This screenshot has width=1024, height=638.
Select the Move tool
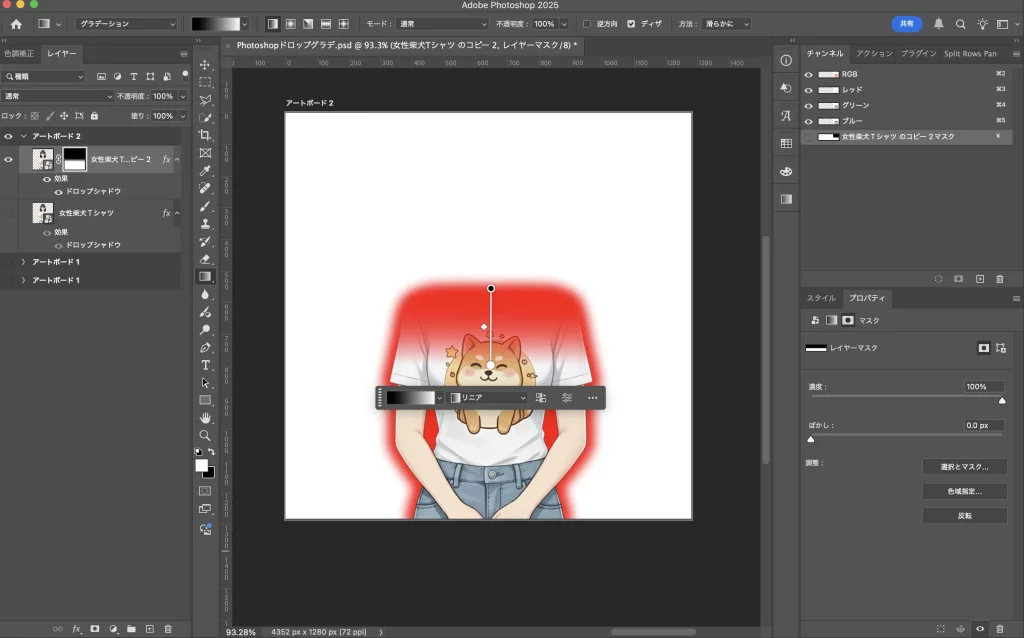(x=205, y=64)
